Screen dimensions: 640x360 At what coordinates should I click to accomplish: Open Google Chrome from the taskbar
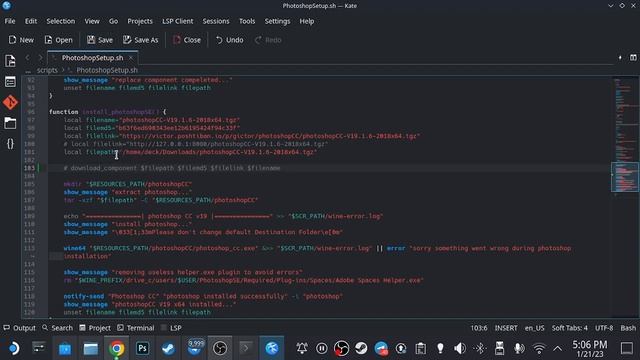point(116,348)
